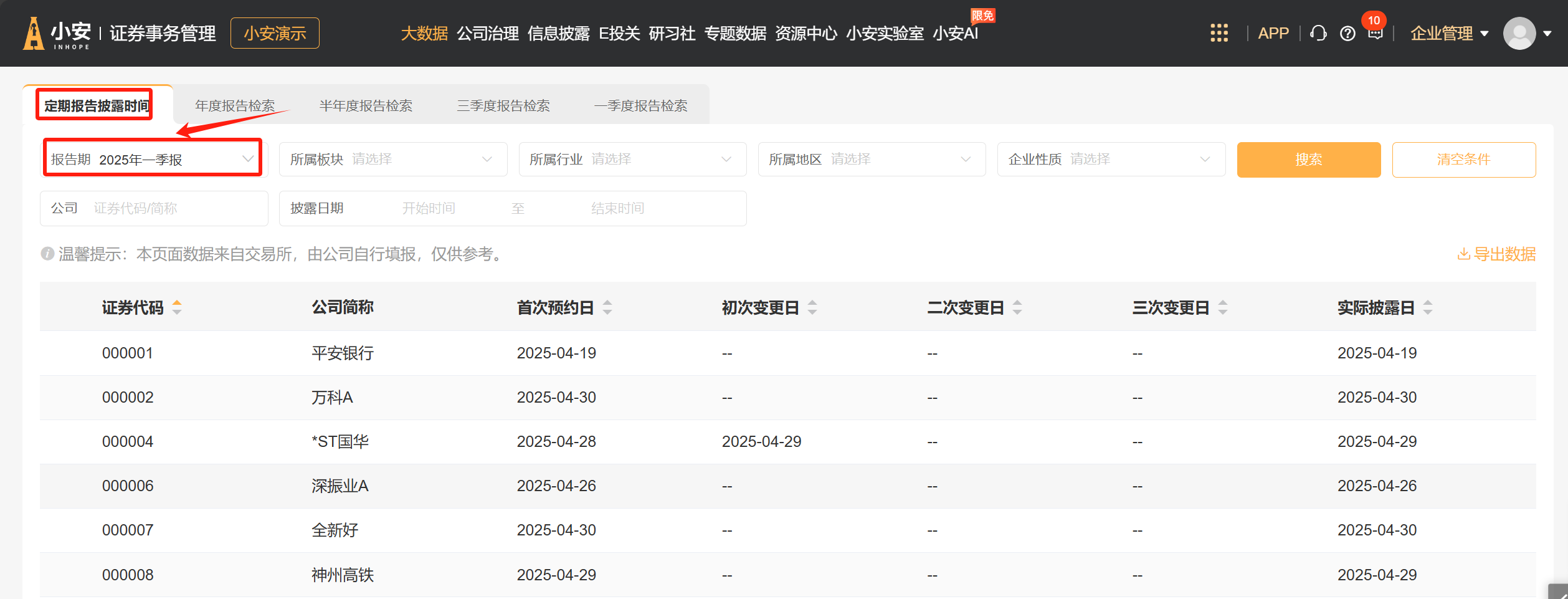
Task: Expand the 企业管理 menu
Action: click(x=1449, y=34)
